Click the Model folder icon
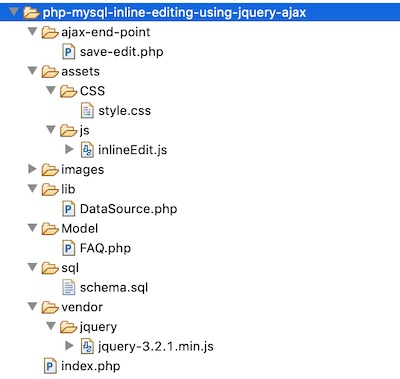 coord(50,229)
